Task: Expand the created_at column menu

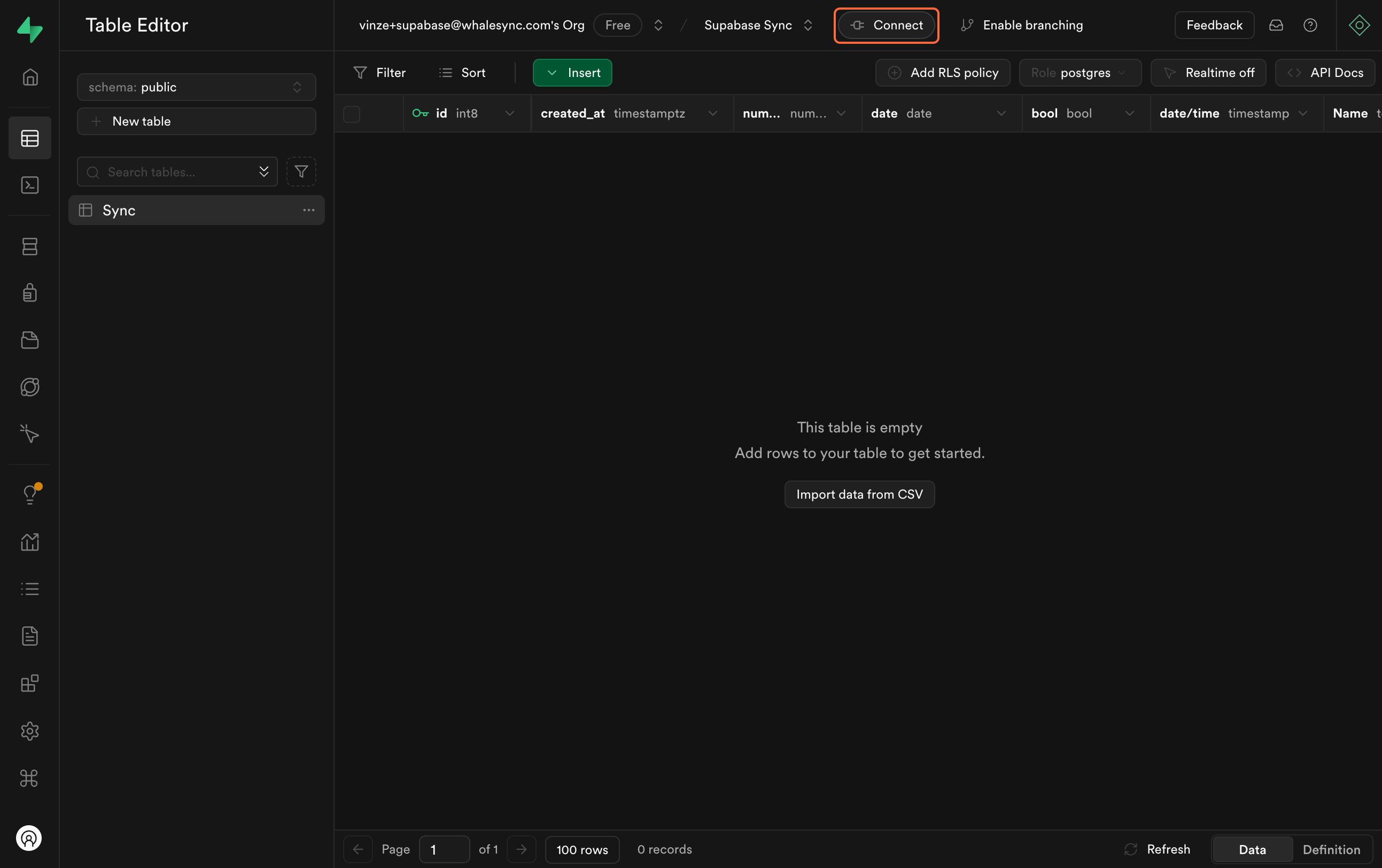Action: tap(712, 114)
